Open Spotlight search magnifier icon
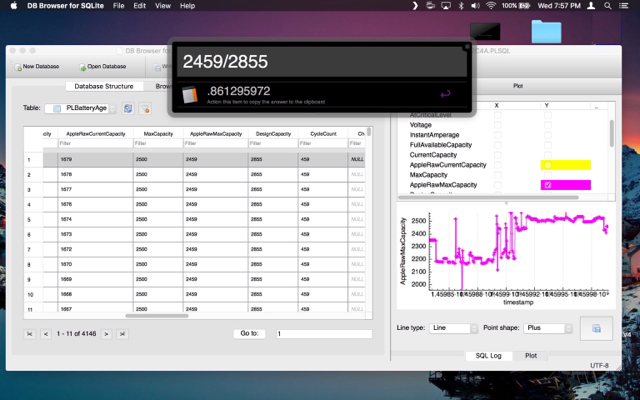 tap(608, 6)
